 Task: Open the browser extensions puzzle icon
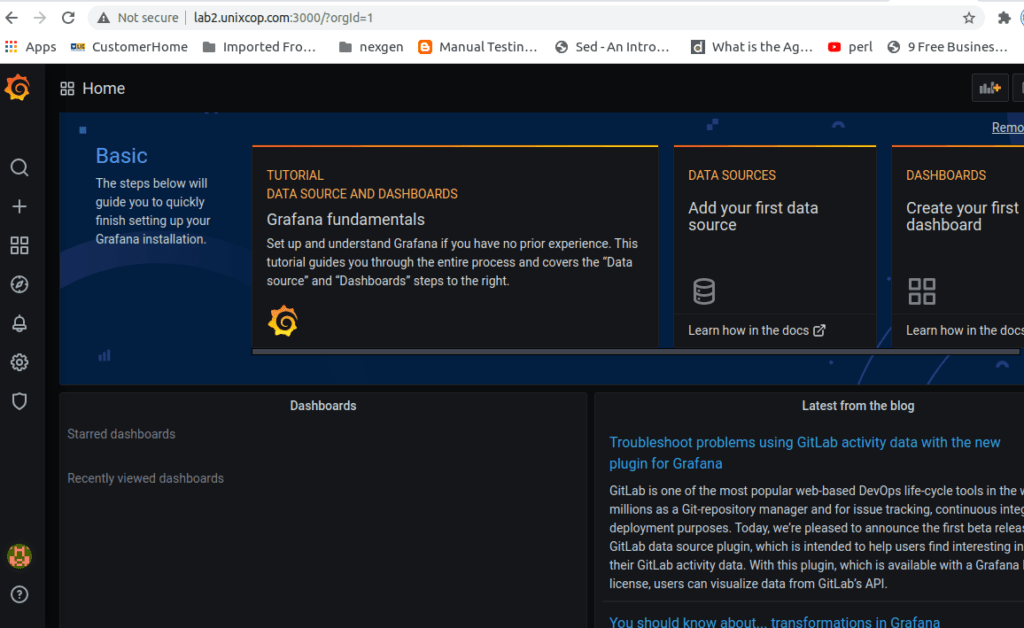tap(1004, 18)
